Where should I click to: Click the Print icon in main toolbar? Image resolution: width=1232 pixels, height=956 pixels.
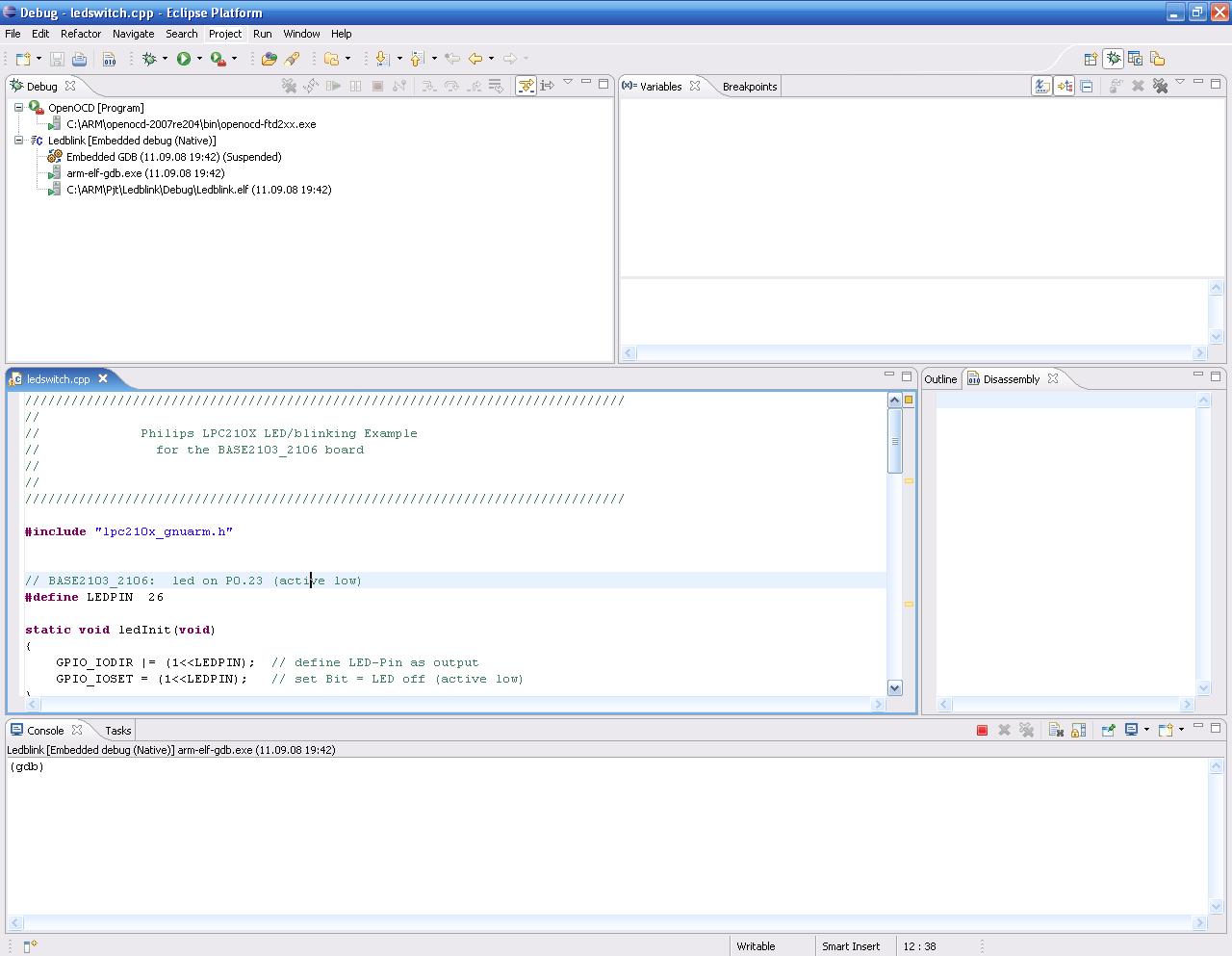79,59
